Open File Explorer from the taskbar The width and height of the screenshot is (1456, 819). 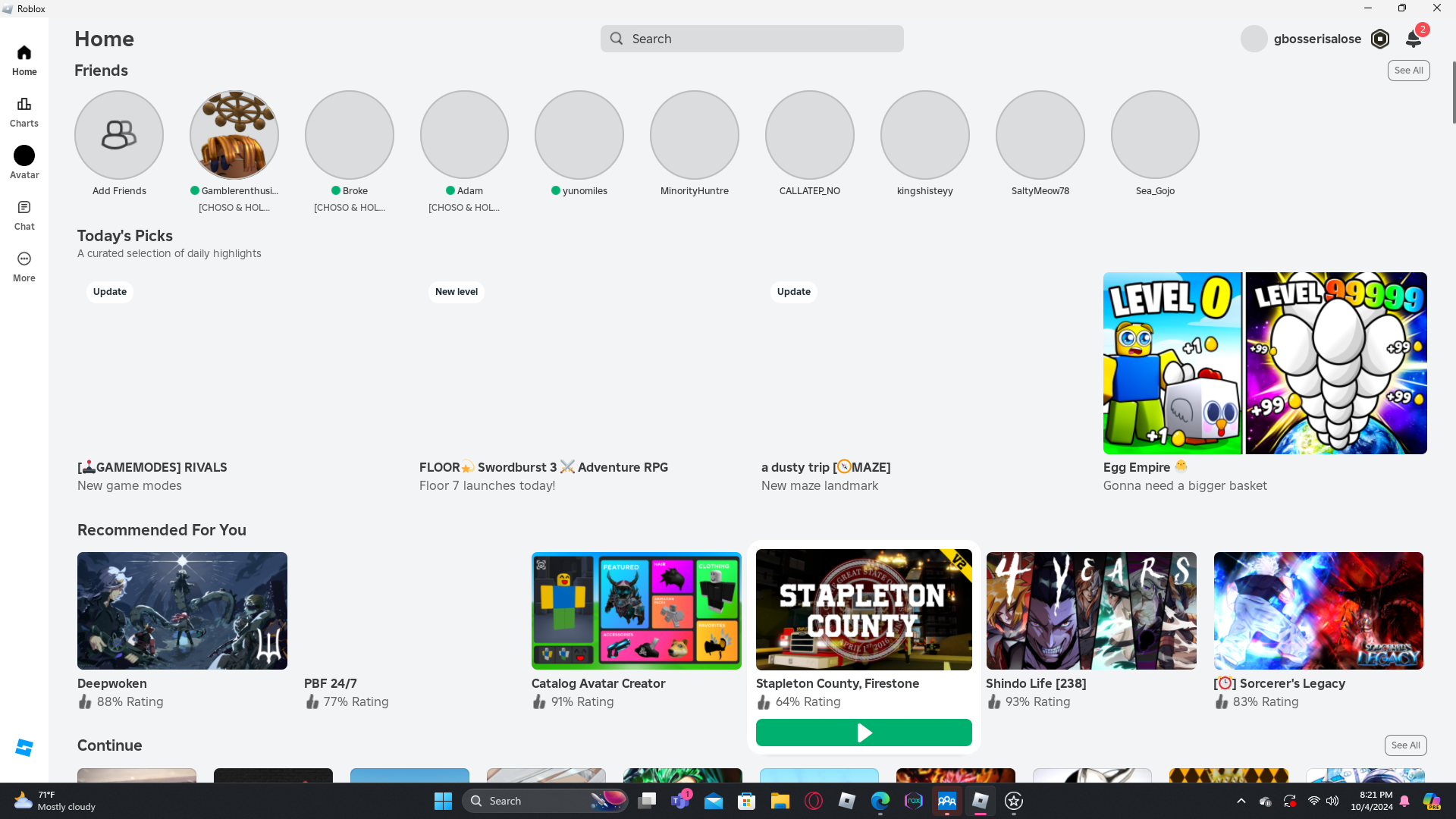pos(780,801)
